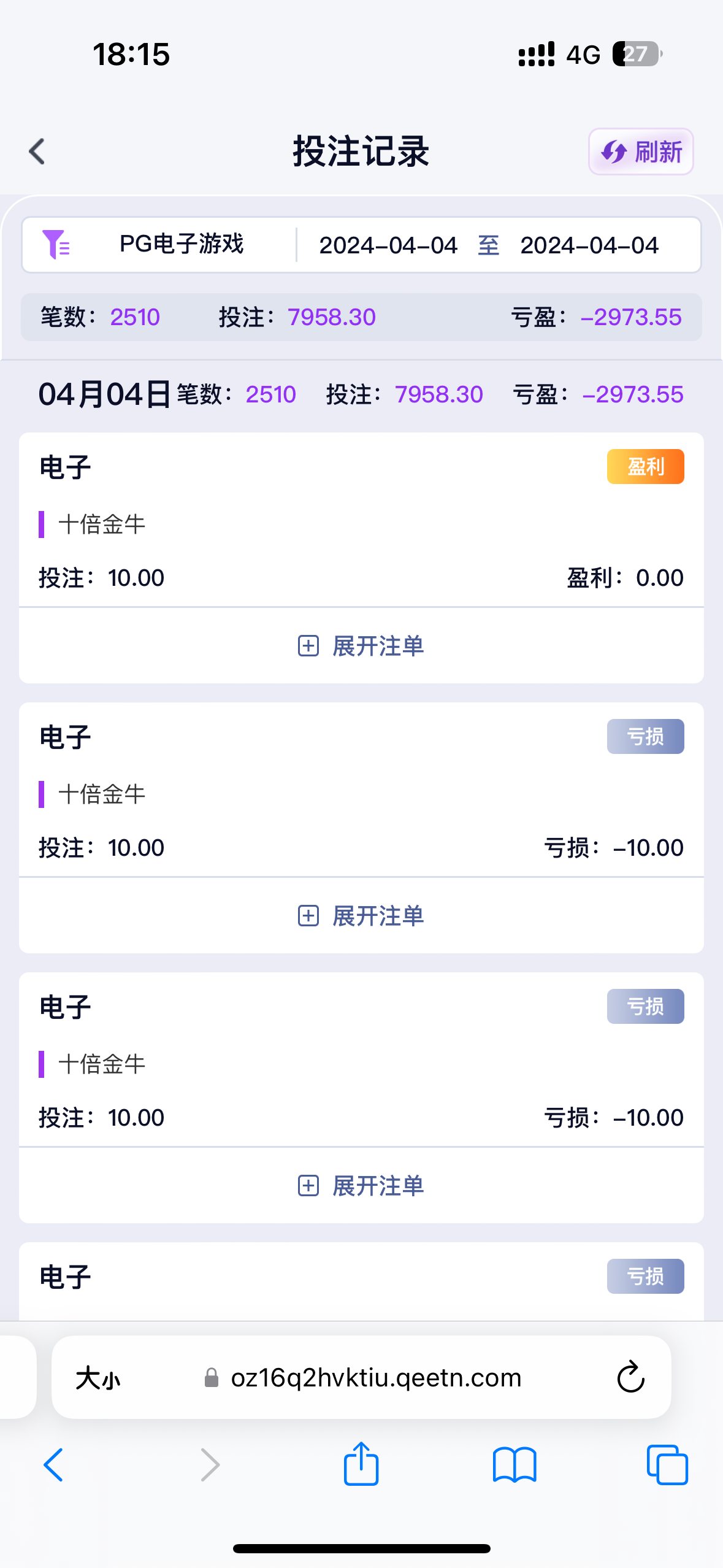Tap the oz16q2hvktiu.qeetn.com address bar
Screen dimensions: 723x1568
[375, 1378]
